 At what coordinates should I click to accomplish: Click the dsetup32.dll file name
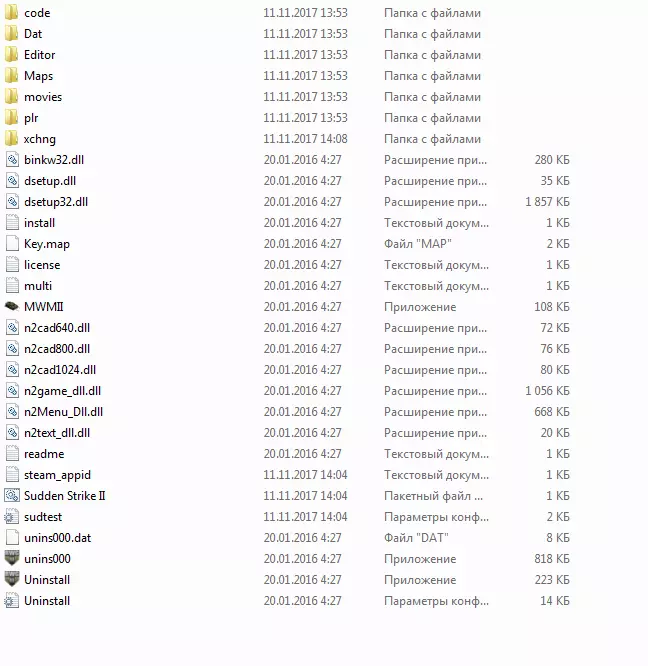click(x=56, y=202)
